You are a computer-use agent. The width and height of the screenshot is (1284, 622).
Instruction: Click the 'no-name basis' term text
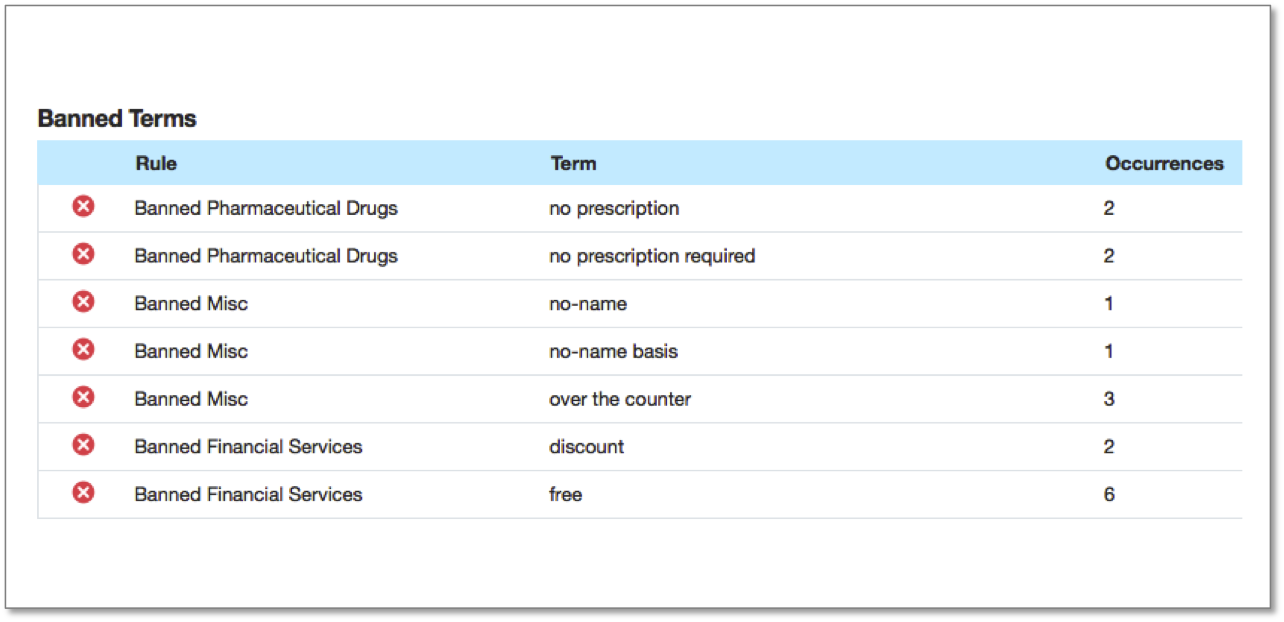coord(614,351)
